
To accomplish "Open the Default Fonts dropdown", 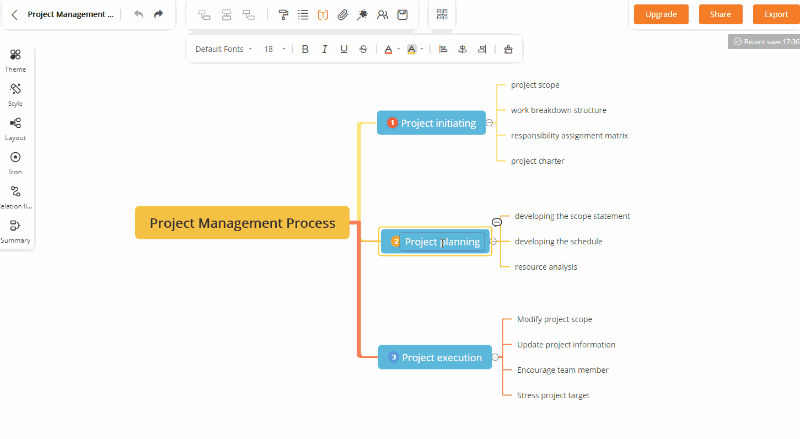I will click(x=222, y=49).
